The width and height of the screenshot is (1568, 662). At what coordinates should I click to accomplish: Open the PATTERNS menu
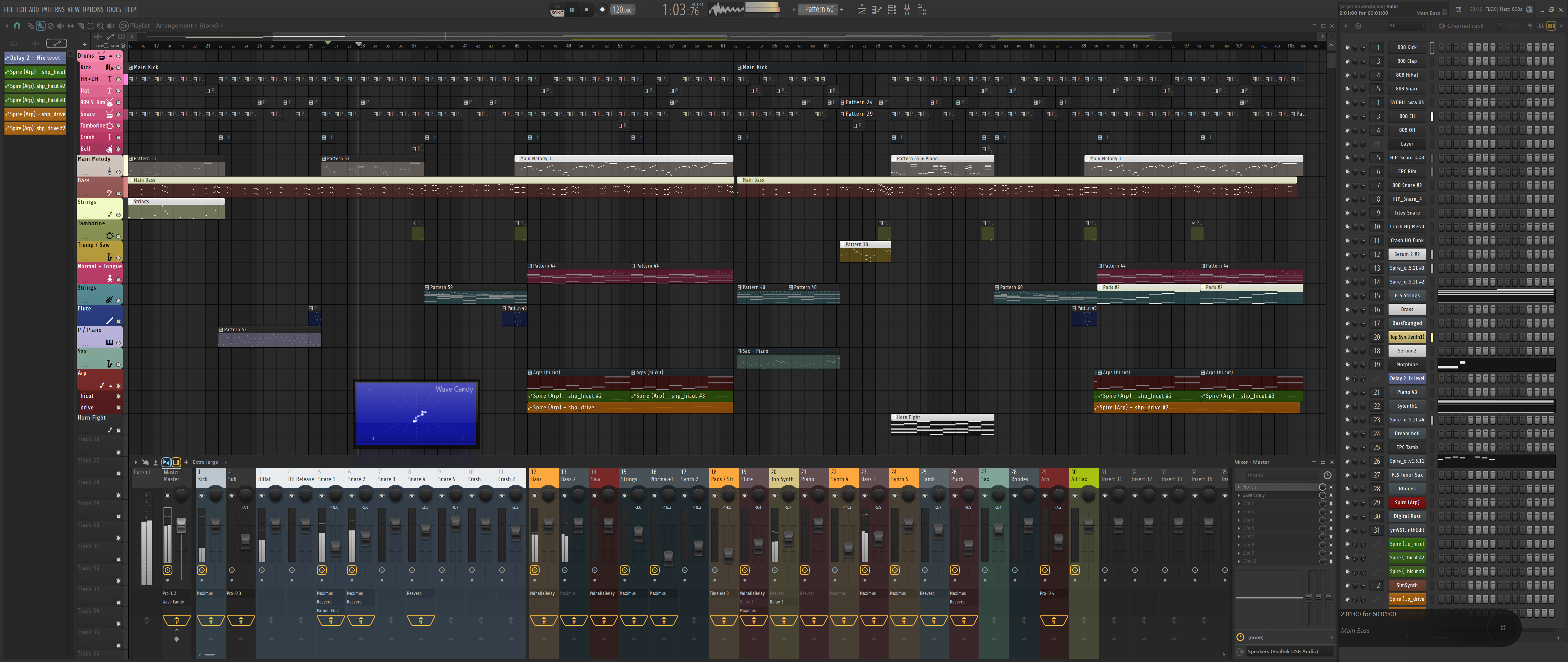click(x=53, y=9)
